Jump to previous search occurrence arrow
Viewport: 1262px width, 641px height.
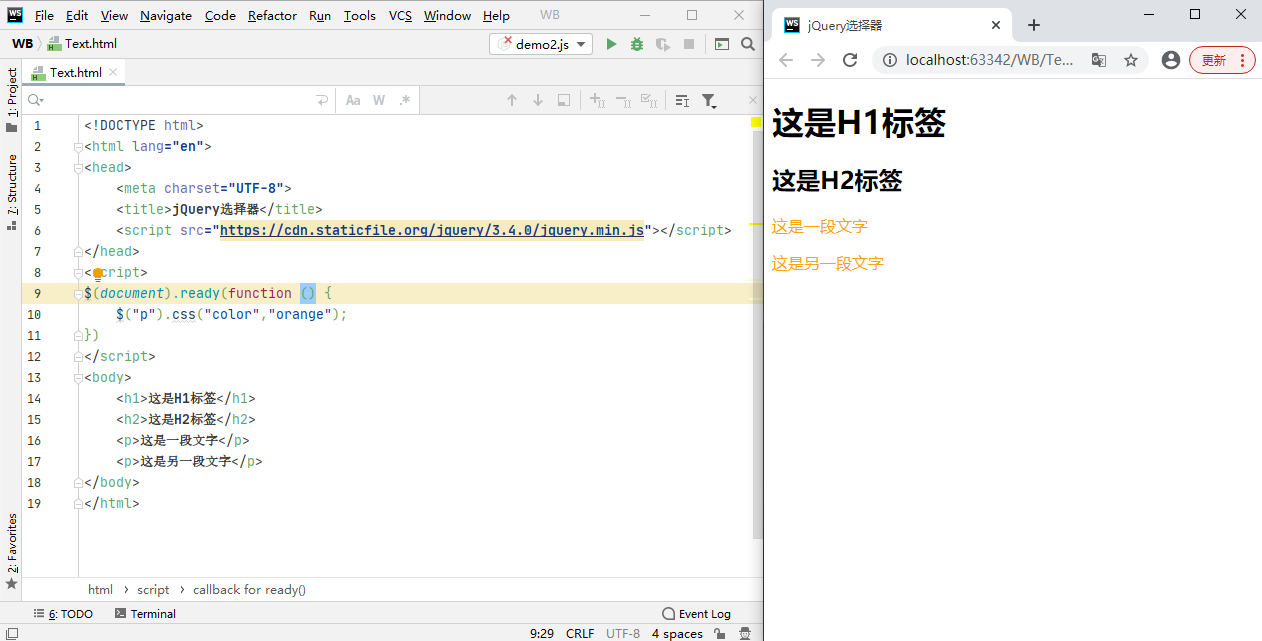(512, 100)
